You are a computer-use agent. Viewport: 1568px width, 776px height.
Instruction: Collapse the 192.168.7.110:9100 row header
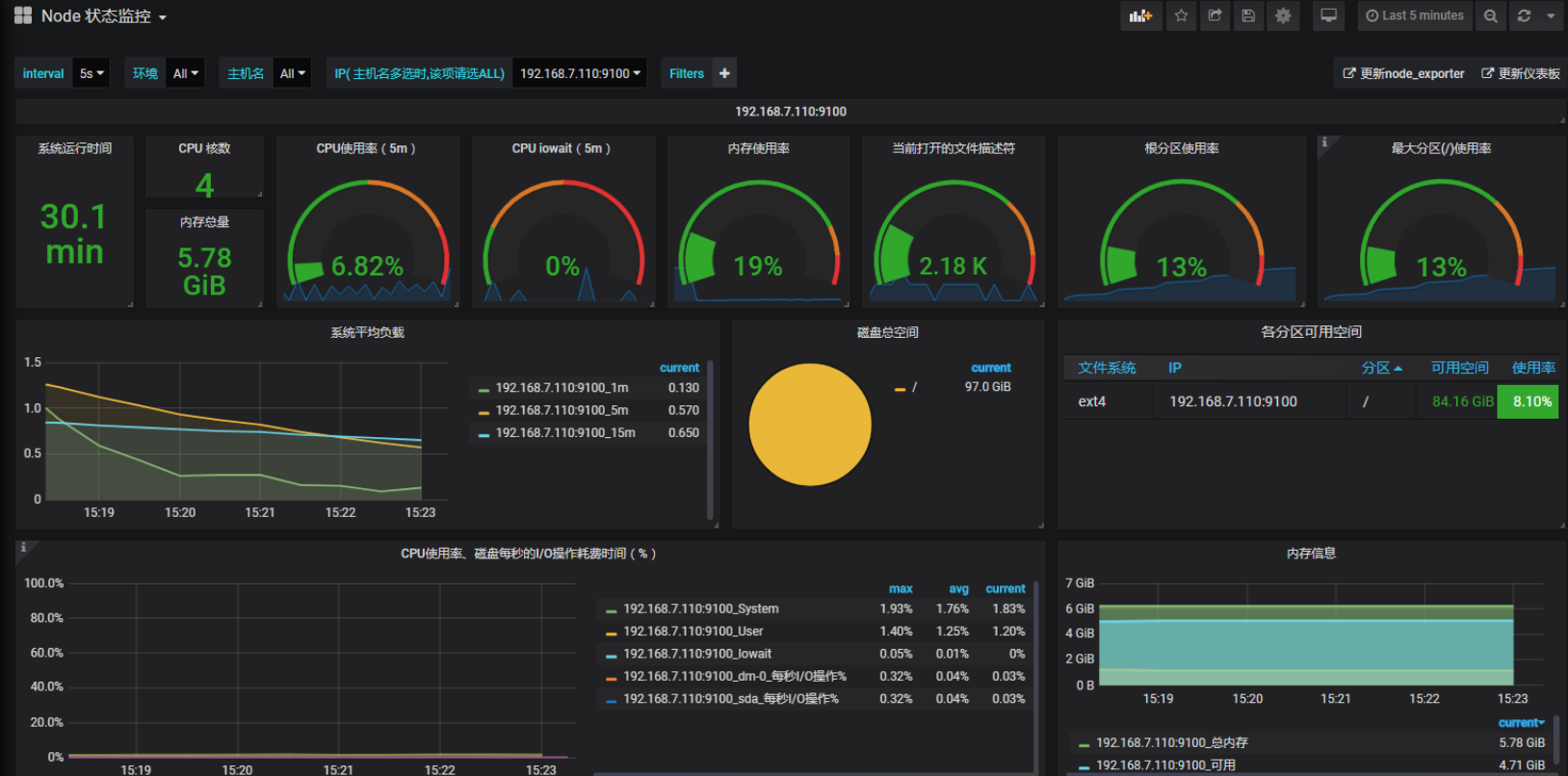[x=791, y=112]
